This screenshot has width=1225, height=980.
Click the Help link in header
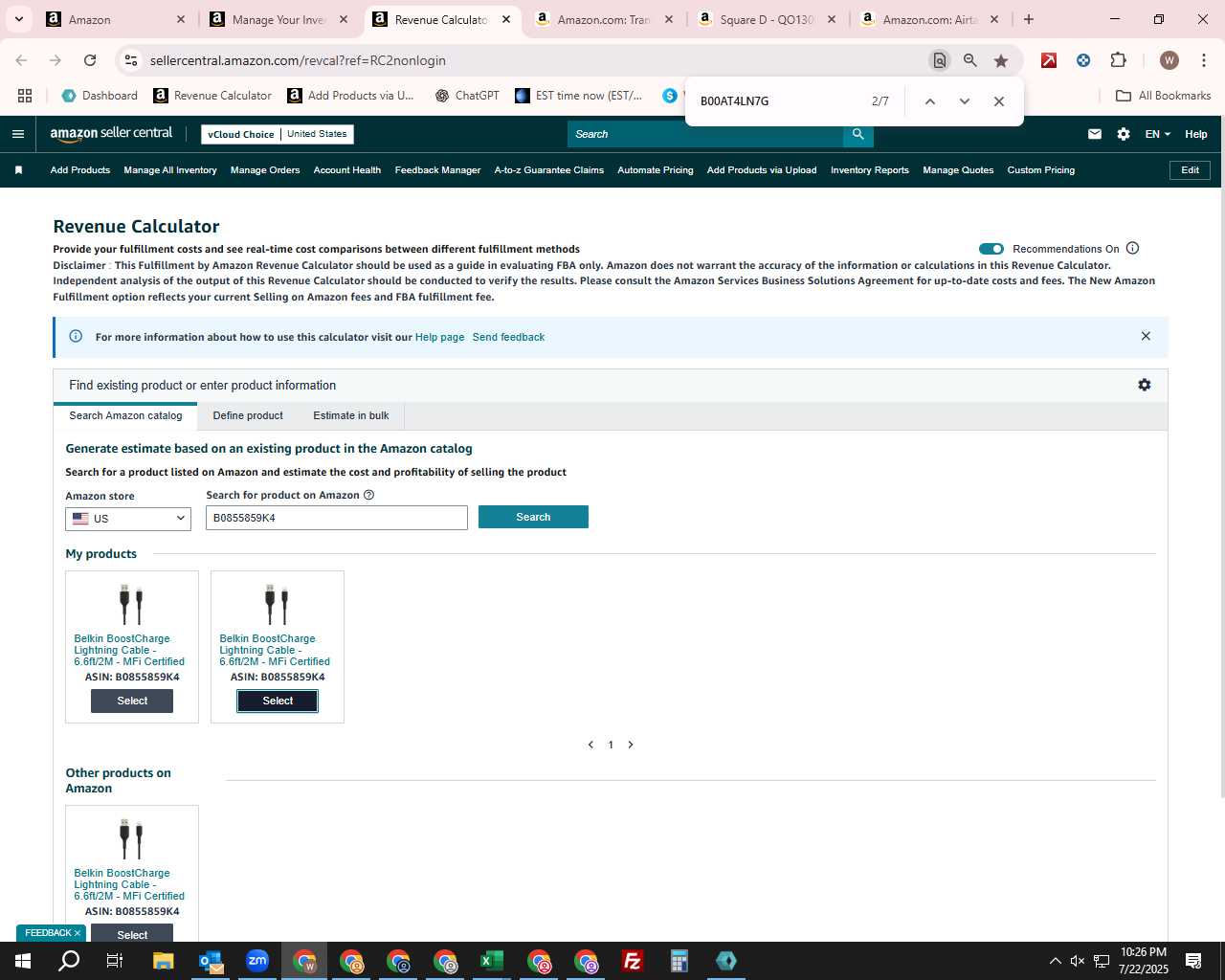(1196, 134)
